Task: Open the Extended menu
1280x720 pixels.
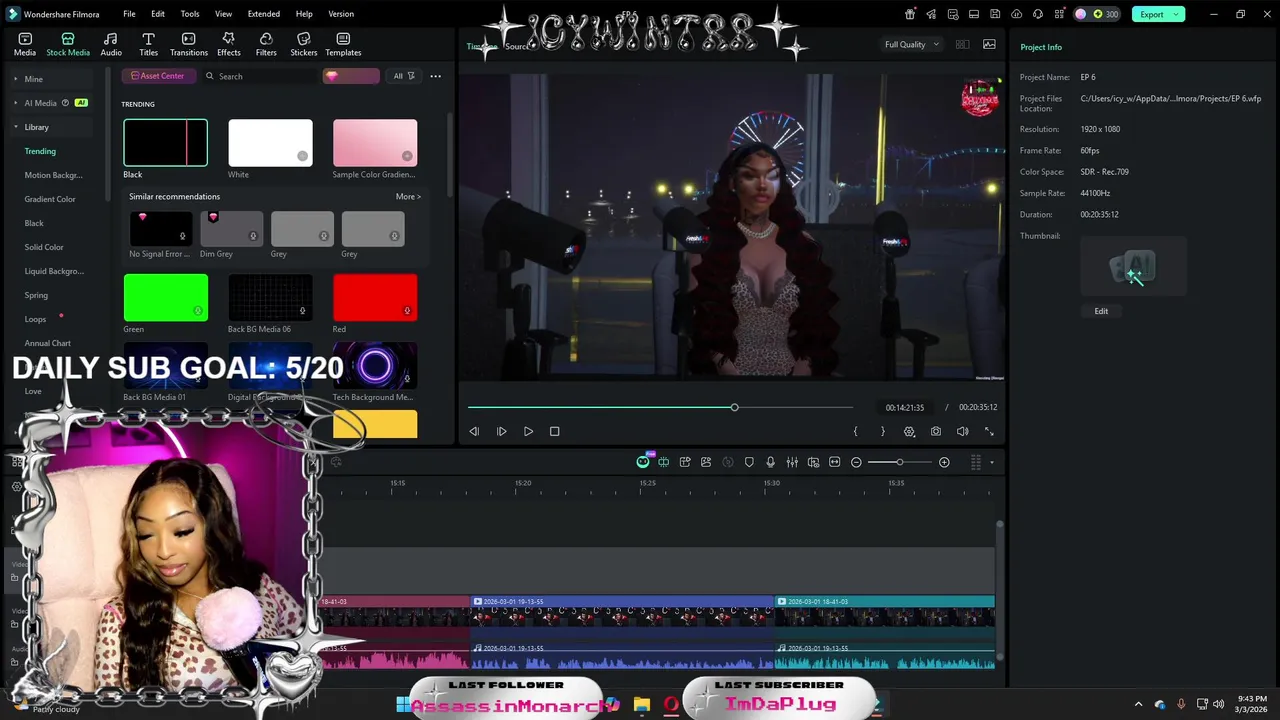Action: [x=264, y=14]
